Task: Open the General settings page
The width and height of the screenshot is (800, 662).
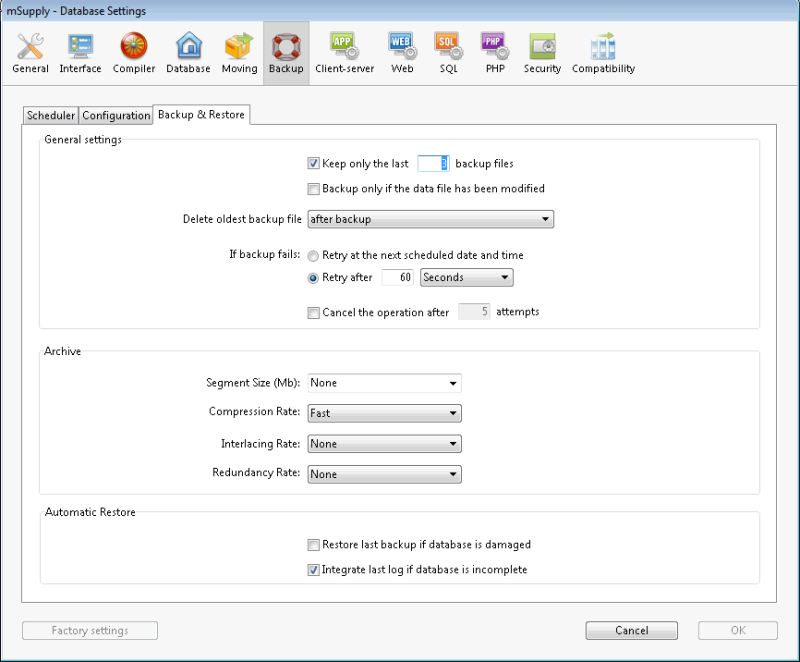Action: click(x=29, y=50)
